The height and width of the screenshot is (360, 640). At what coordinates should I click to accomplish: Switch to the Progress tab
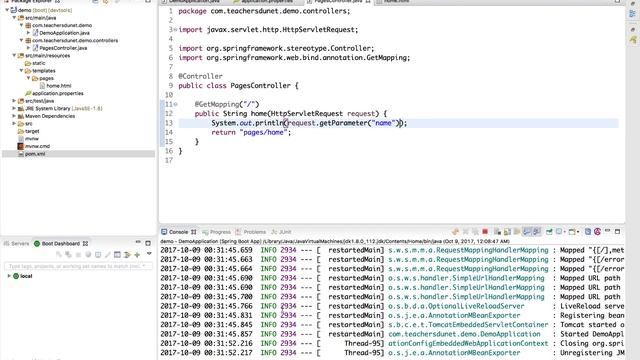coord(220,232)
